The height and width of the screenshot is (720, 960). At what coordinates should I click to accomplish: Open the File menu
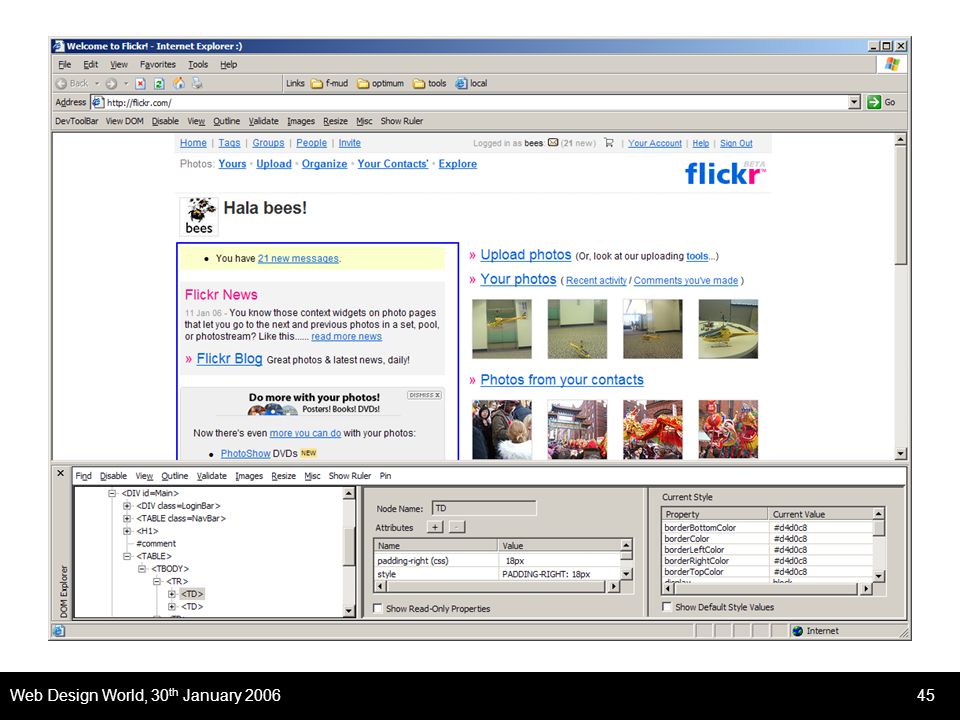click(x=65, y=64)
